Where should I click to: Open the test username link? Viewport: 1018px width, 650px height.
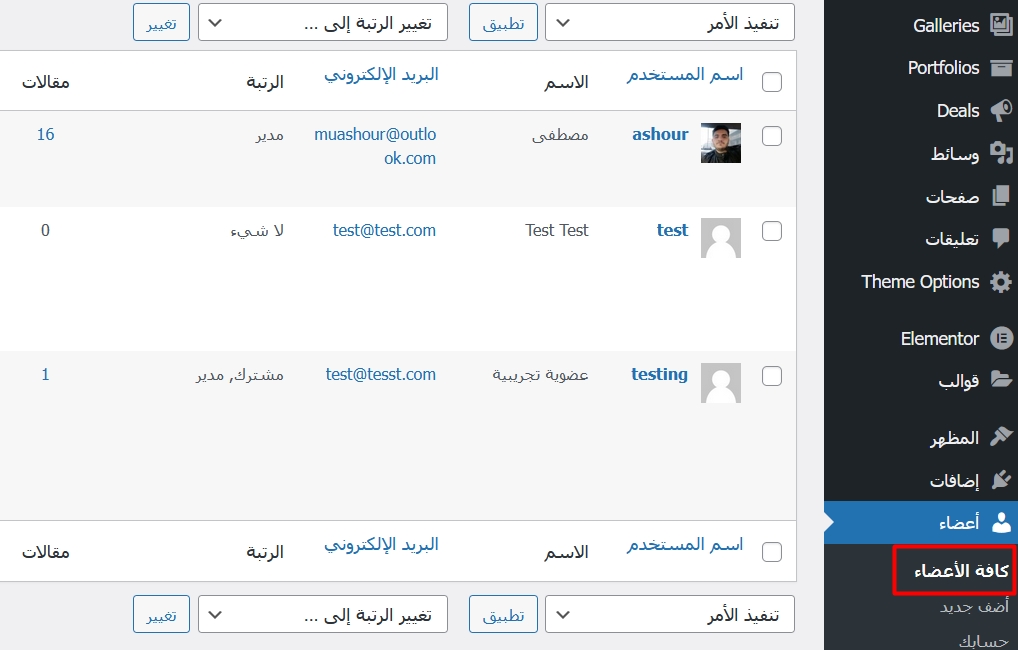click(x=672, y=231)
